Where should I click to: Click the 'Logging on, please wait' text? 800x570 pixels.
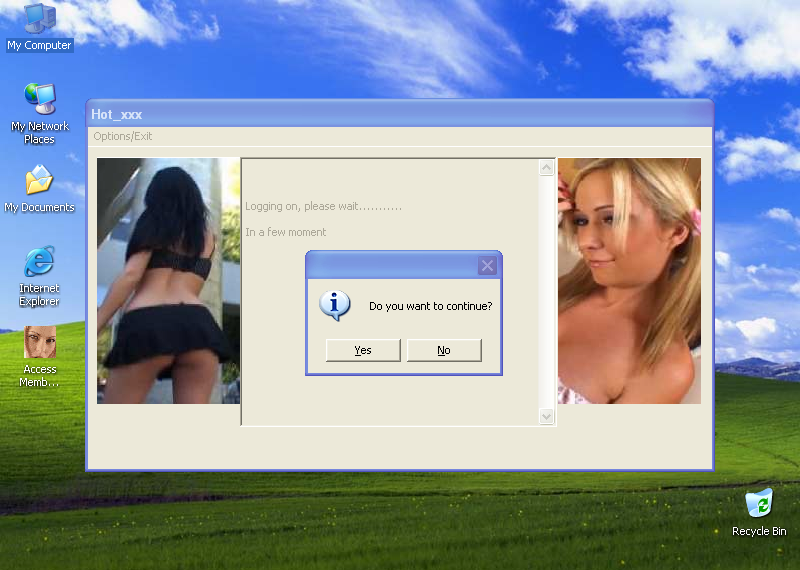[323, 206]
